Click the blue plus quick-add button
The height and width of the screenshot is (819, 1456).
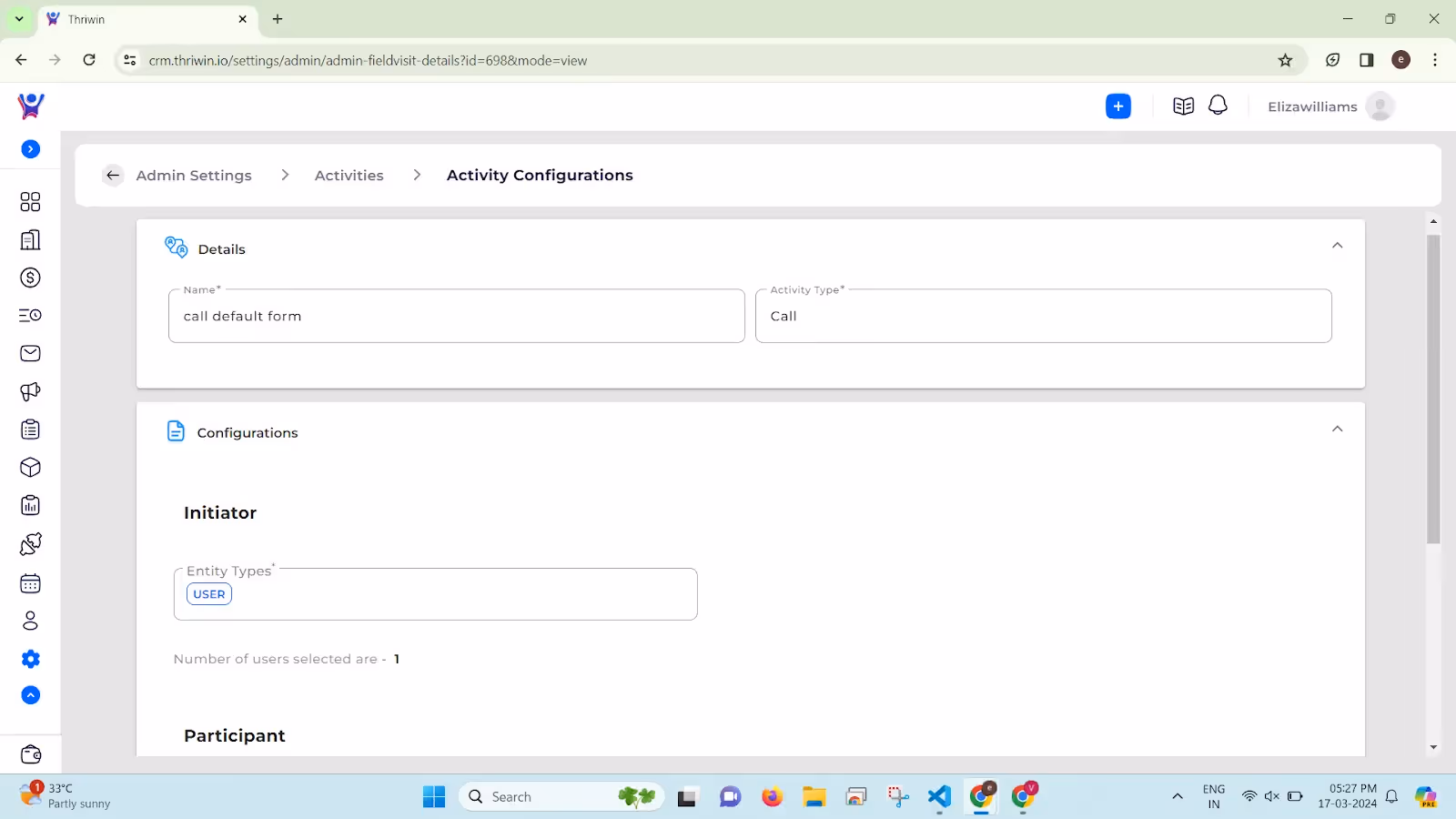point(1118,106)
